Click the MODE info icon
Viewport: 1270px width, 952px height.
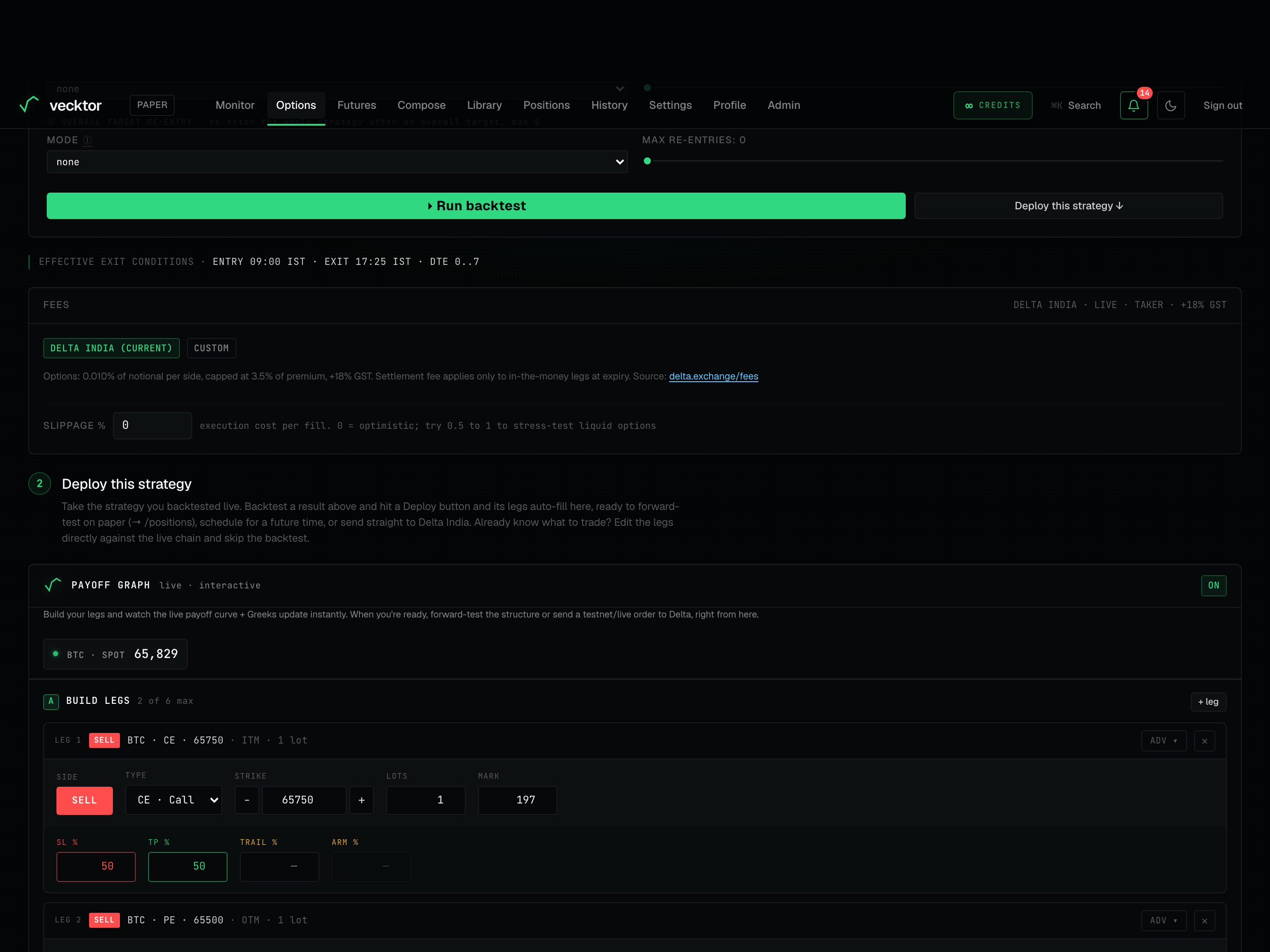[x=87, y=140]
